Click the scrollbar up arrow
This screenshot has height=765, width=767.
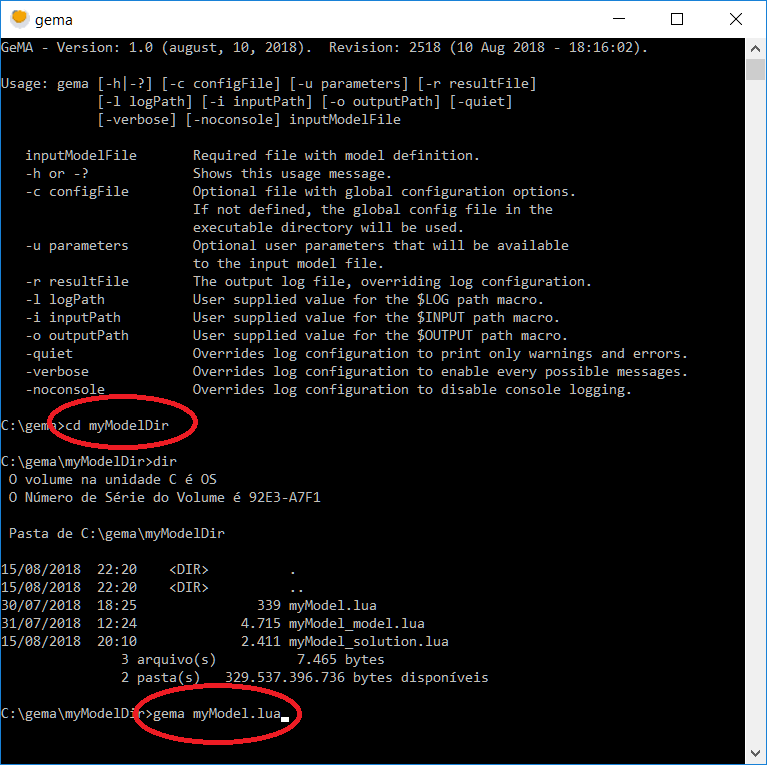[756, 47]
